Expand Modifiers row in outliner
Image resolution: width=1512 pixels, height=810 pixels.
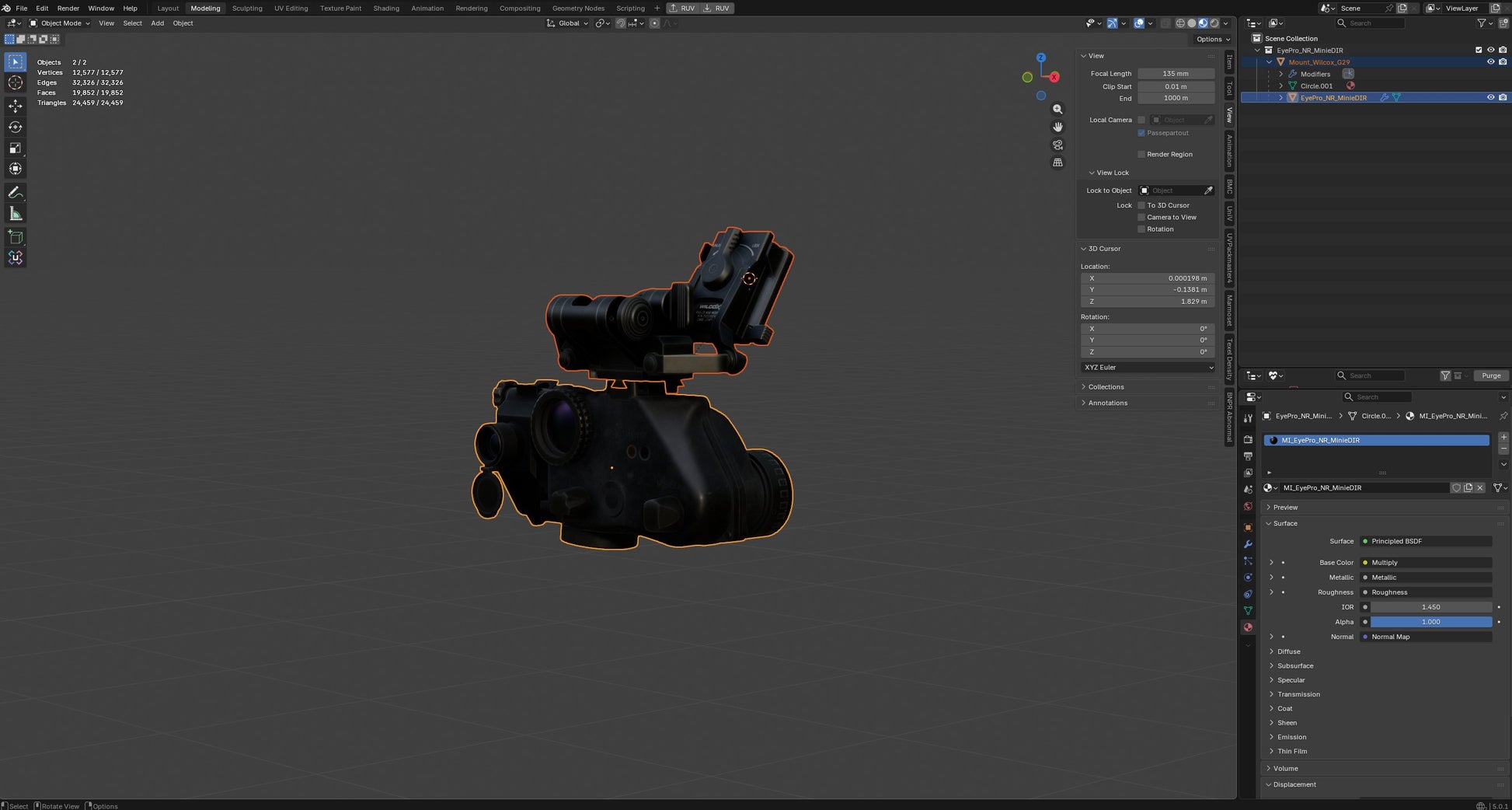1281,74
